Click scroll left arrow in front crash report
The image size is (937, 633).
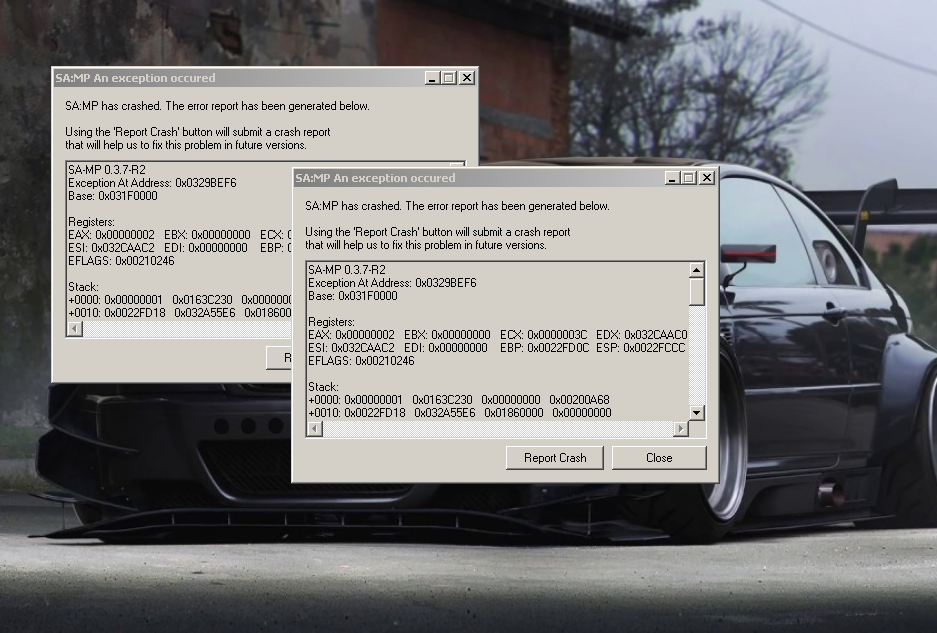(x=315, y=429)
